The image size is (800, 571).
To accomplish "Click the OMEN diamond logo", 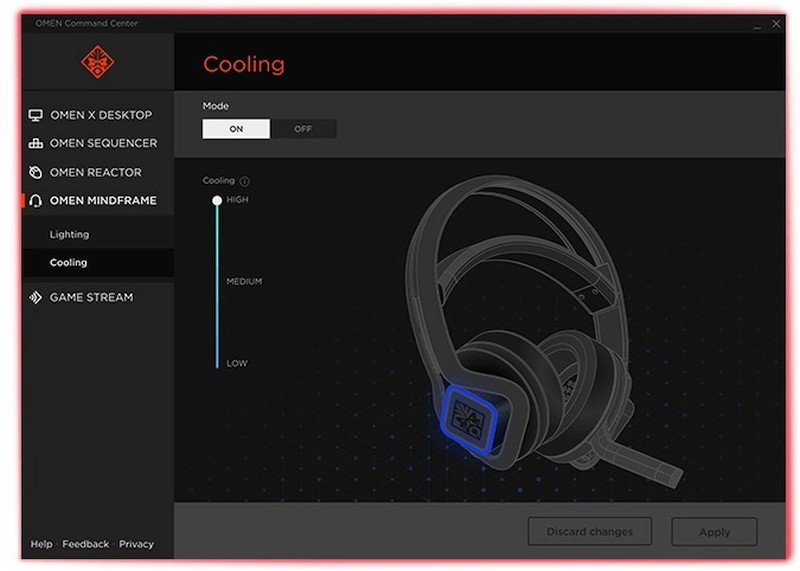I will 97,62.
